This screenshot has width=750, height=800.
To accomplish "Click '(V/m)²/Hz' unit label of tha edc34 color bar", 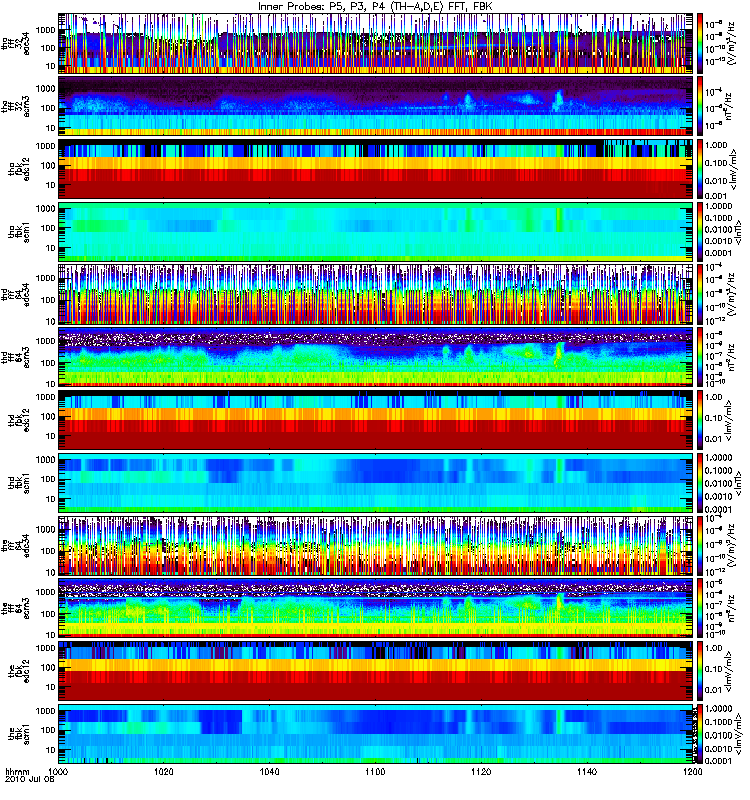I will click(x=731, y=43).
